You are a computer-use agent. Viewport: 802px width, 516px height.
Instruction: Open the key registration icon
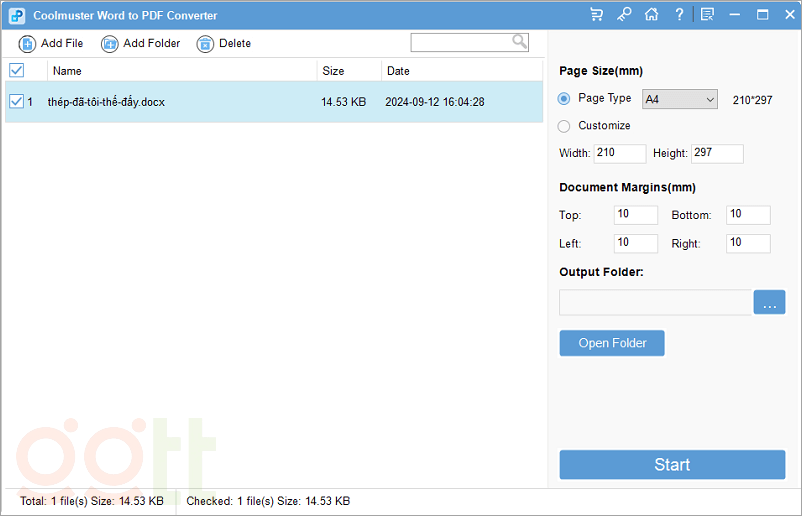coord(624,15)
